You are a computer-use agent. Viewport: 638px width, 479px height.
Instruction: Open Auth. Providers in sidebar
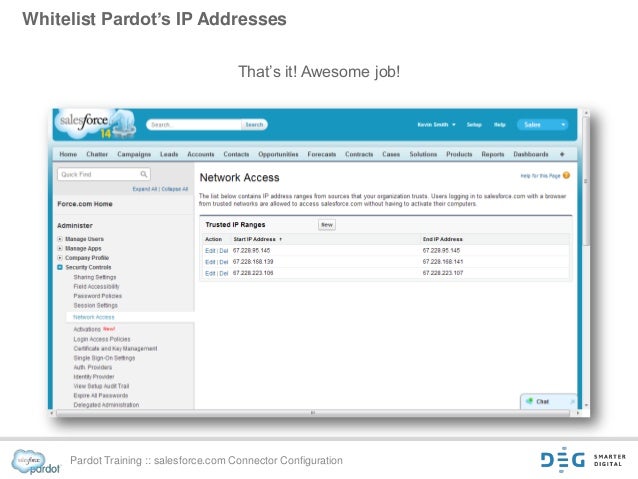point(93,367)
